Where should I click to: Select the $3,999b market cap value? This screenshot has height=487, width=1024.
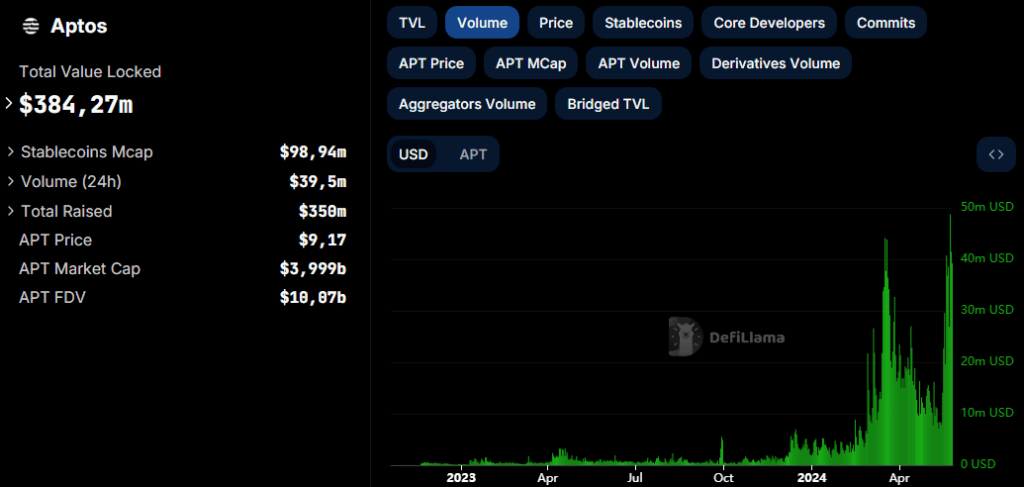click(313, 268)
